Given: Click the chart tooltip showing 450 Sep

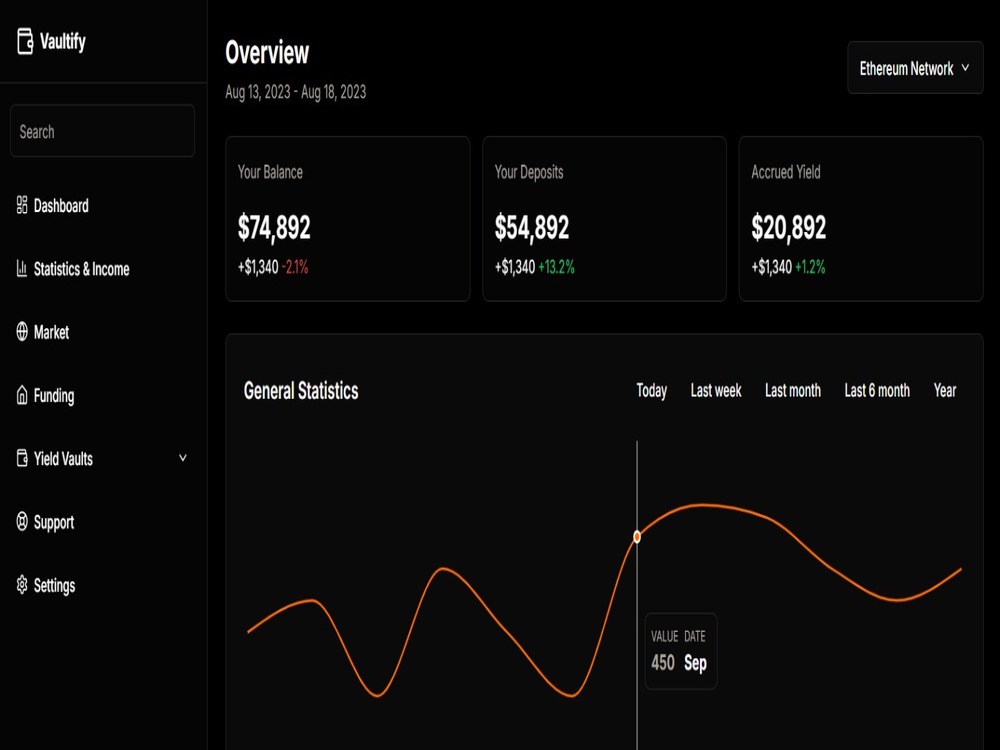Looking at the screenshot, I should [x=680, y=651].
